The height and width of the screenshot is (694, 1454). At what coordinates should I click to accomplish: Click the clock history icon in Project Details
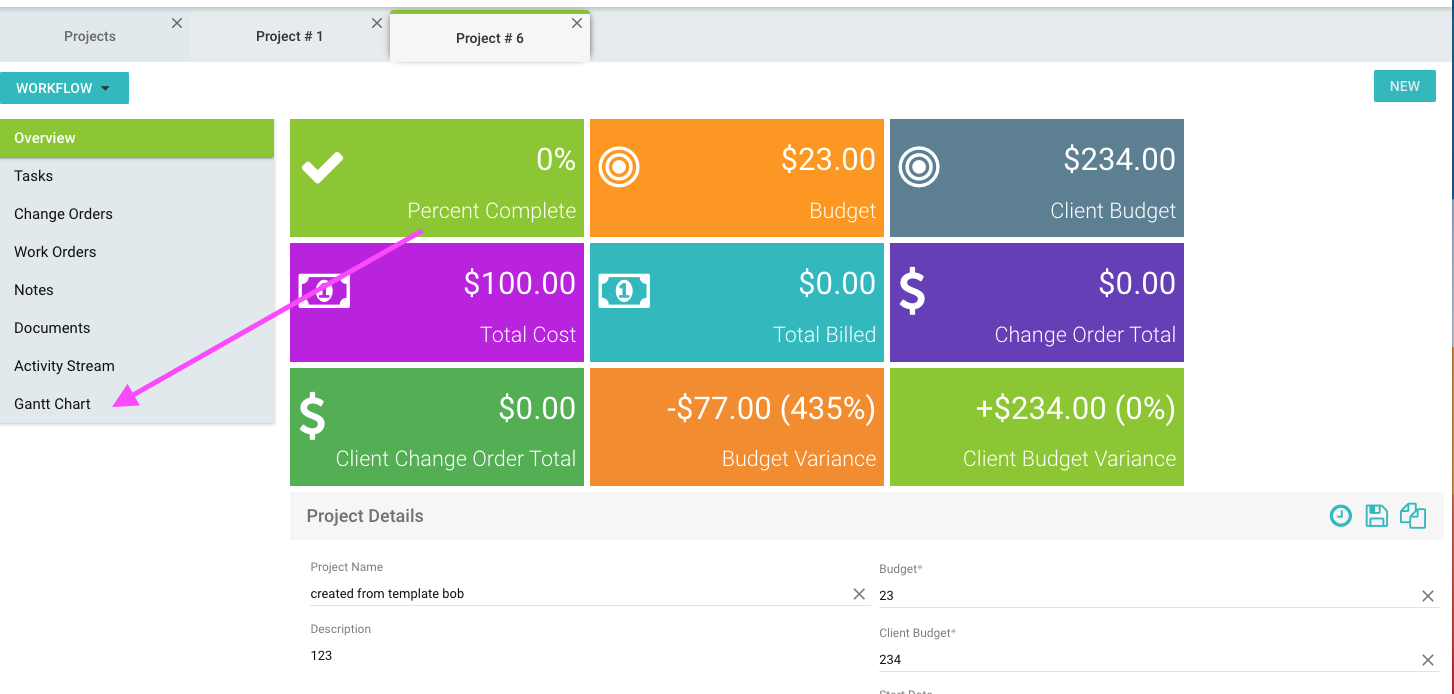1340,516
